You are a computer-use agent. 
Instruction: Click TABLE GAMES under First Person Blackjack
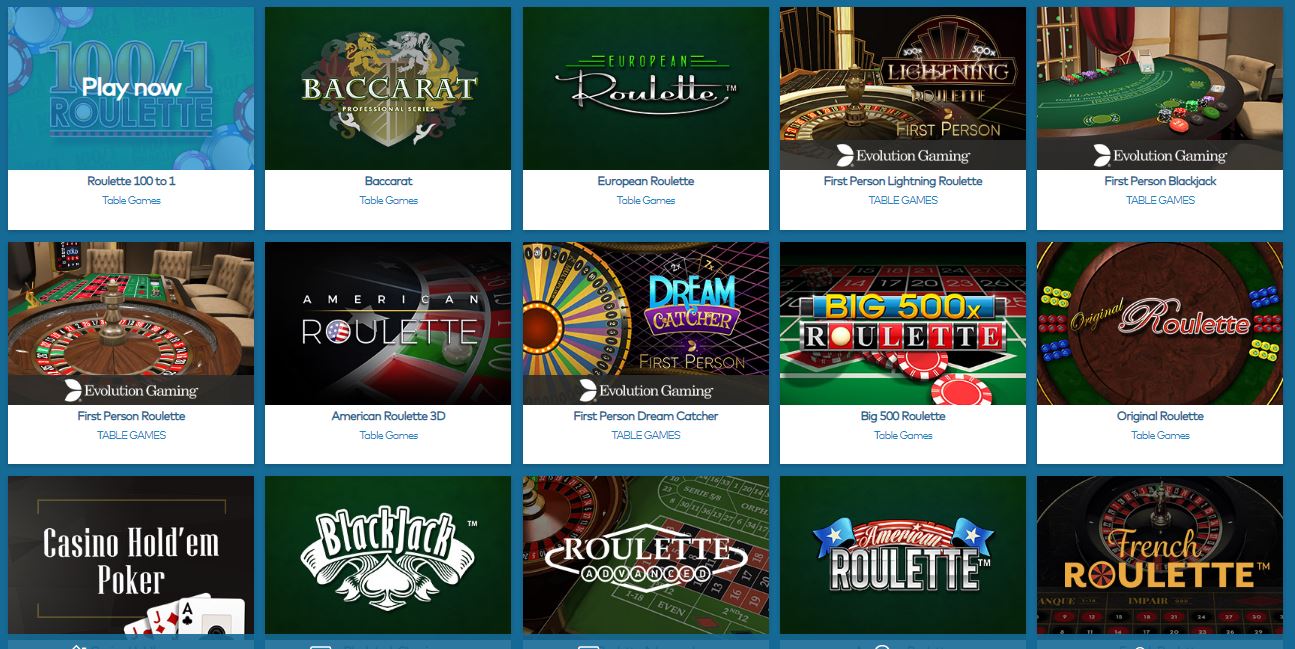point(1160,200)
